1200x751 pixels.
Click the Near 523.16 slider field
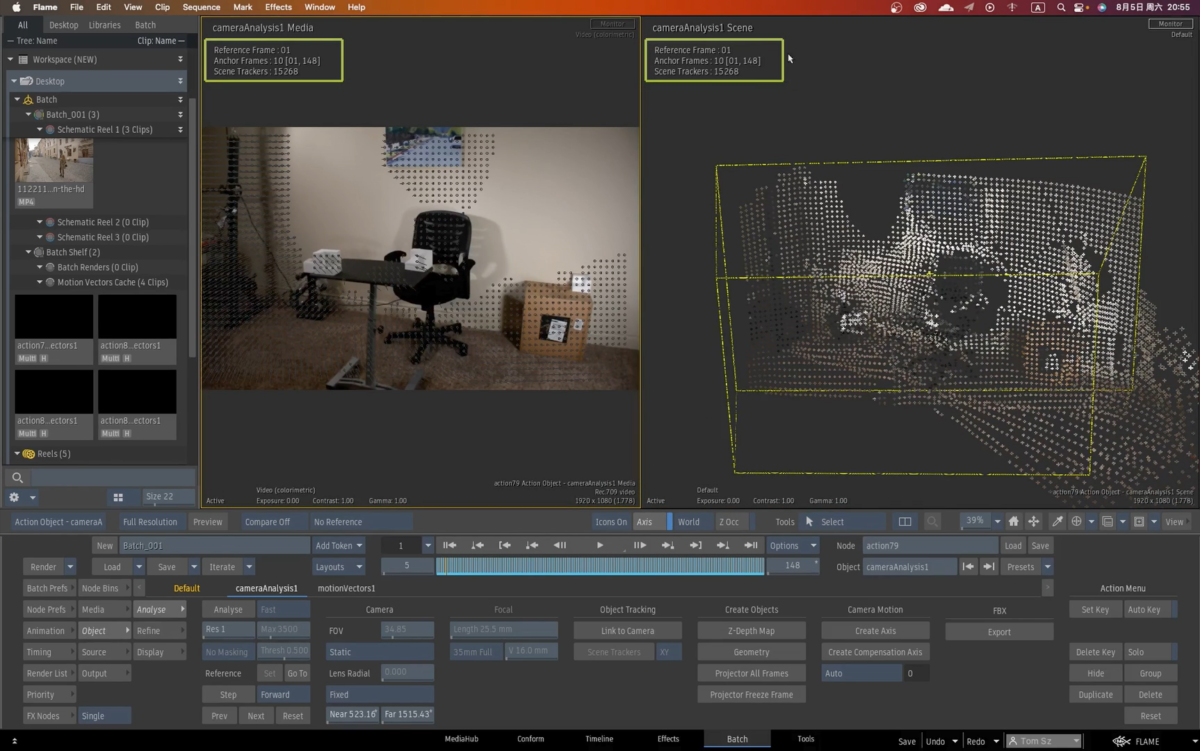pos(352,714)
